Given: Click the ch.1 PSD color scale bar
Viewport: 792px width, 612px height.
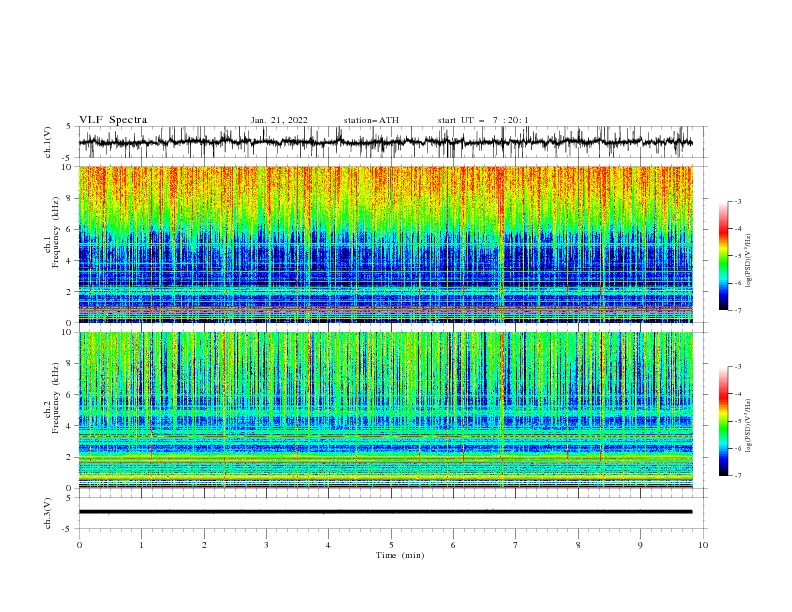Looking at the screenshot, I should pyautogui.click(x=723, y=255).
